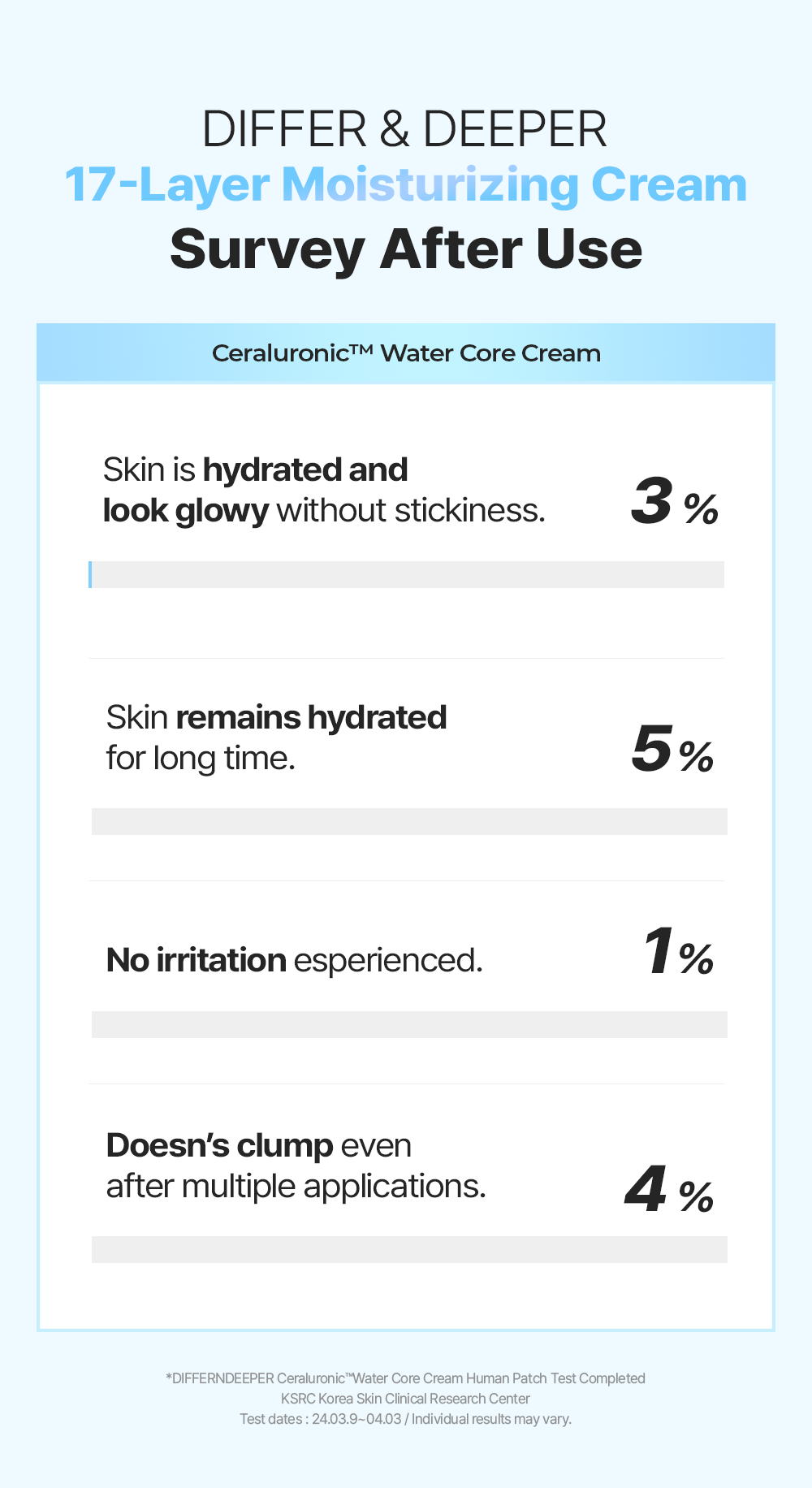Screen dimensions: 812x1488
Task: Click the "No irritation esperienced" statement
Action: click(294, 960)
